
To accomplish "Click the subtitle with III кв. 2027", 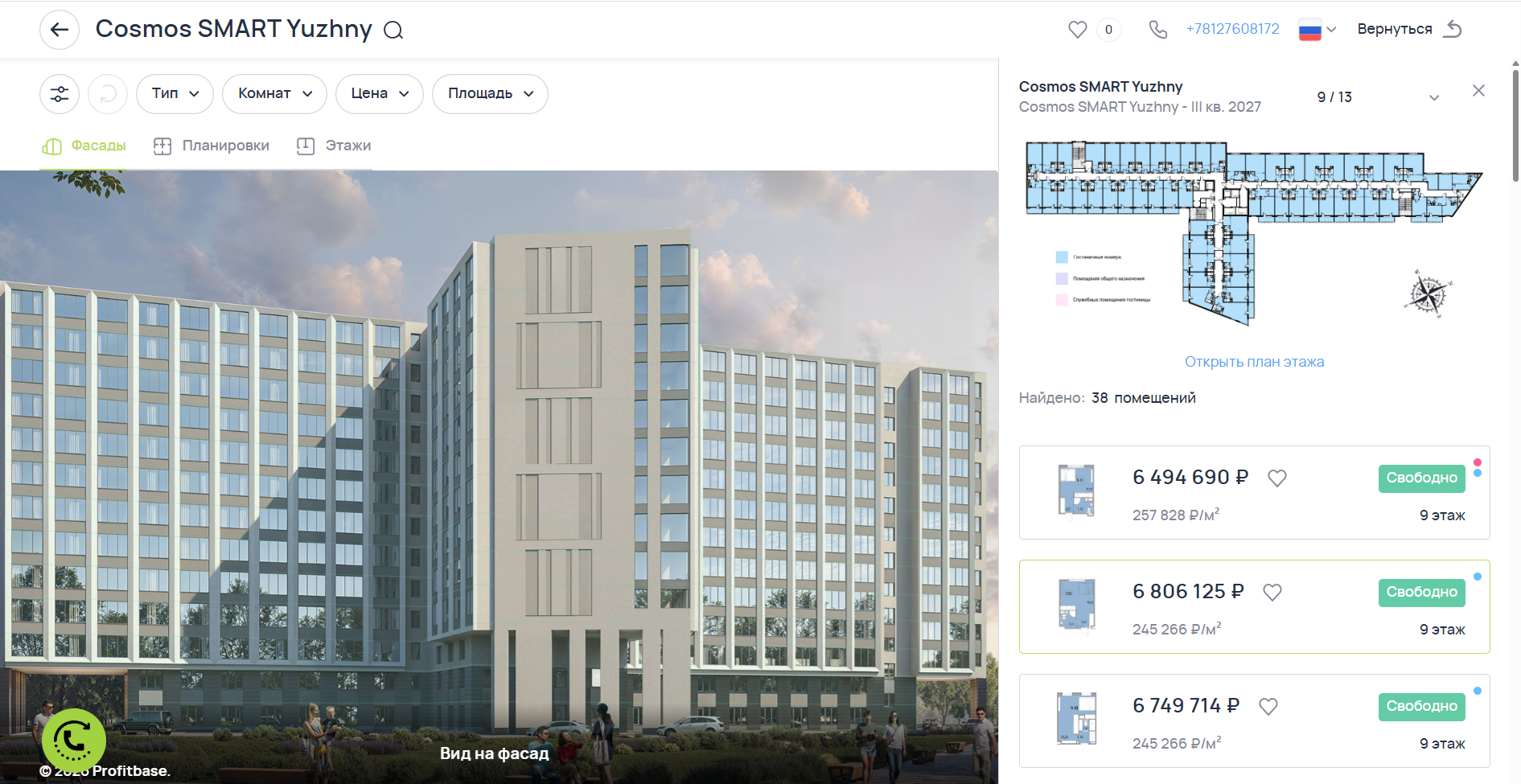I will click(x=1140, y=107).
